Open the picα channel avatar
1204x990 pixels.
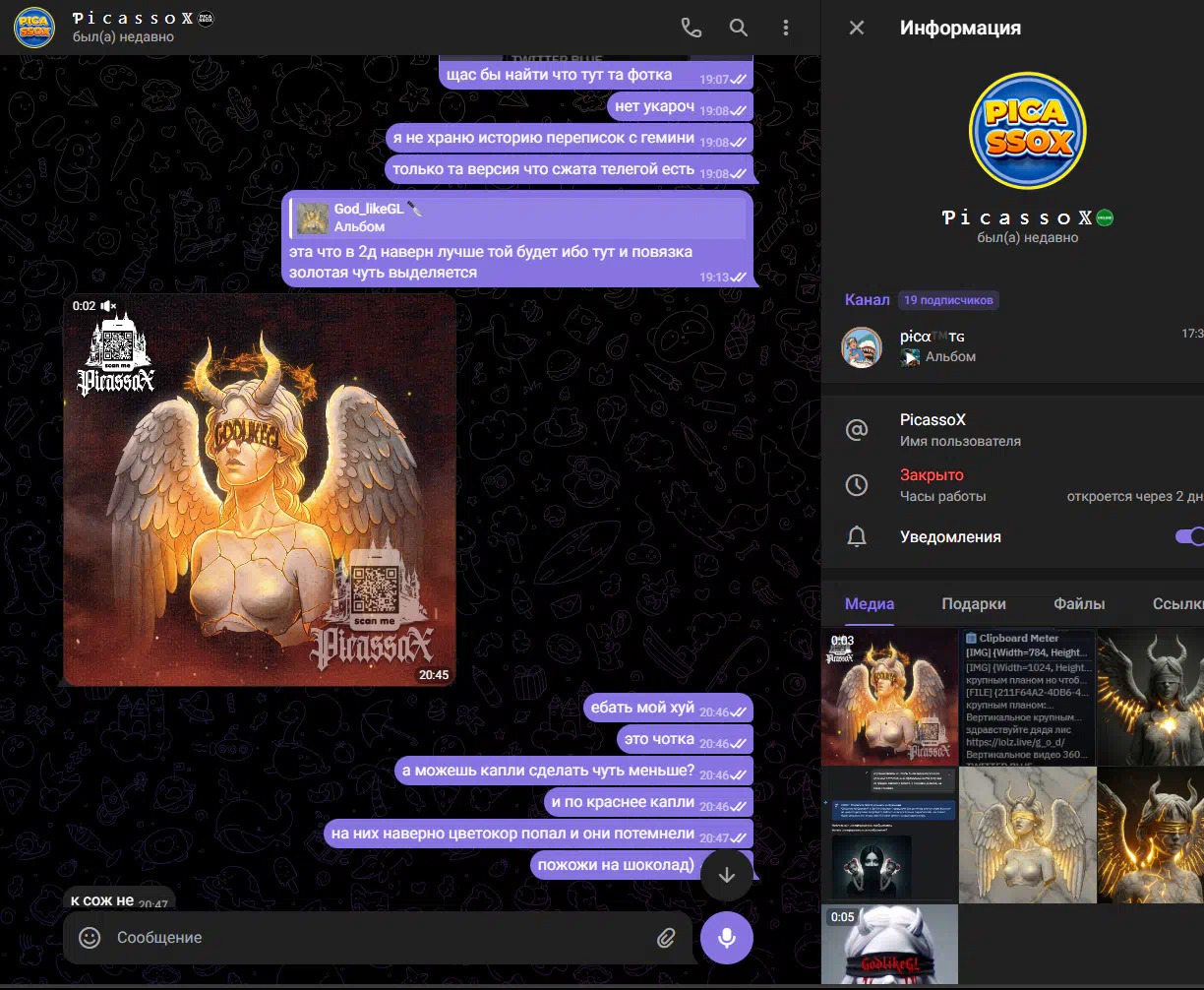[861, 347]
